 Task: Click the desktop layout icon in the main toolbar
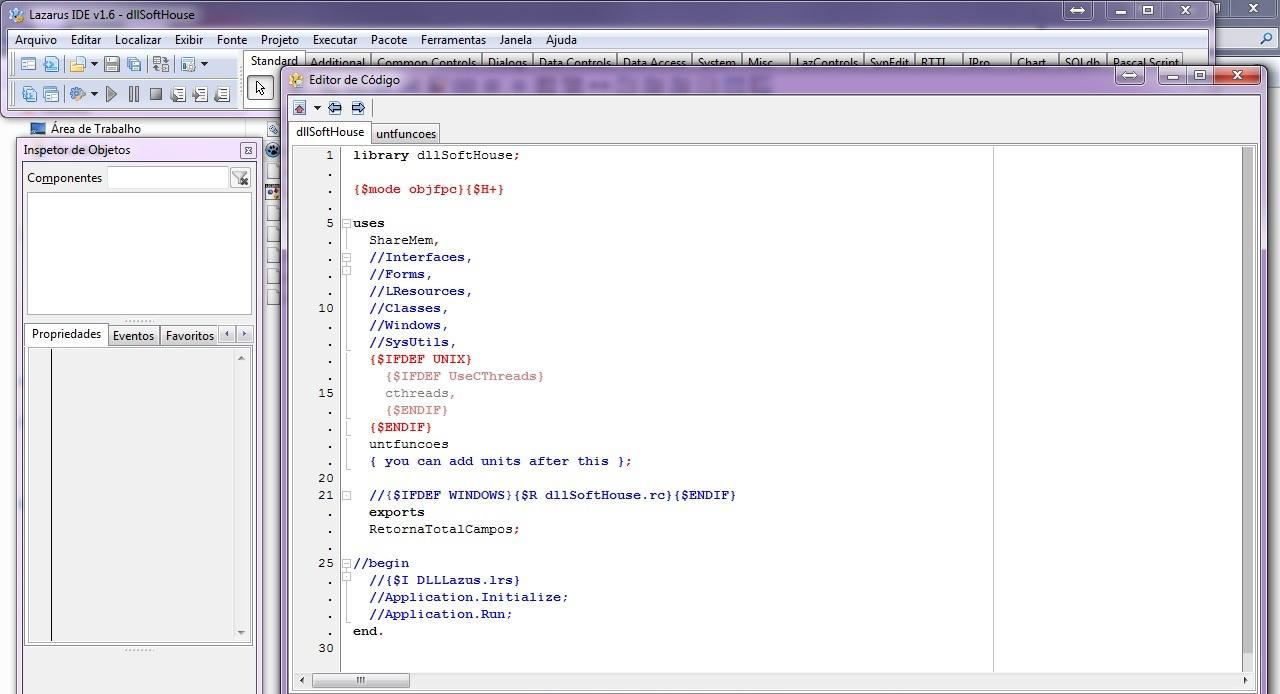coord(188,64)
